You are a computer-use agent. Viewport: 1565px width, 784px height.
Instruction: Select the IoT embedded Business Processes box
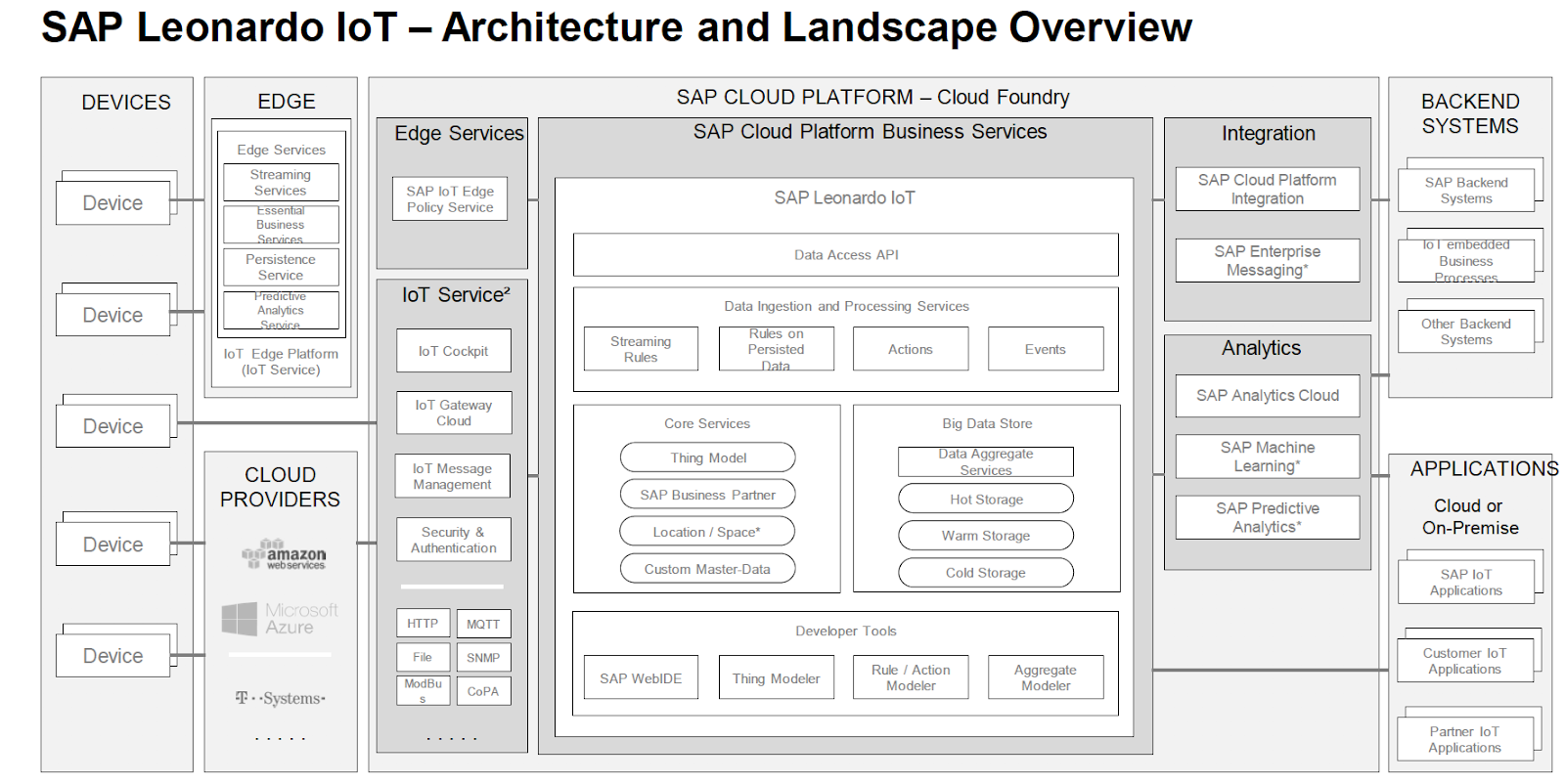[1466, 261]
